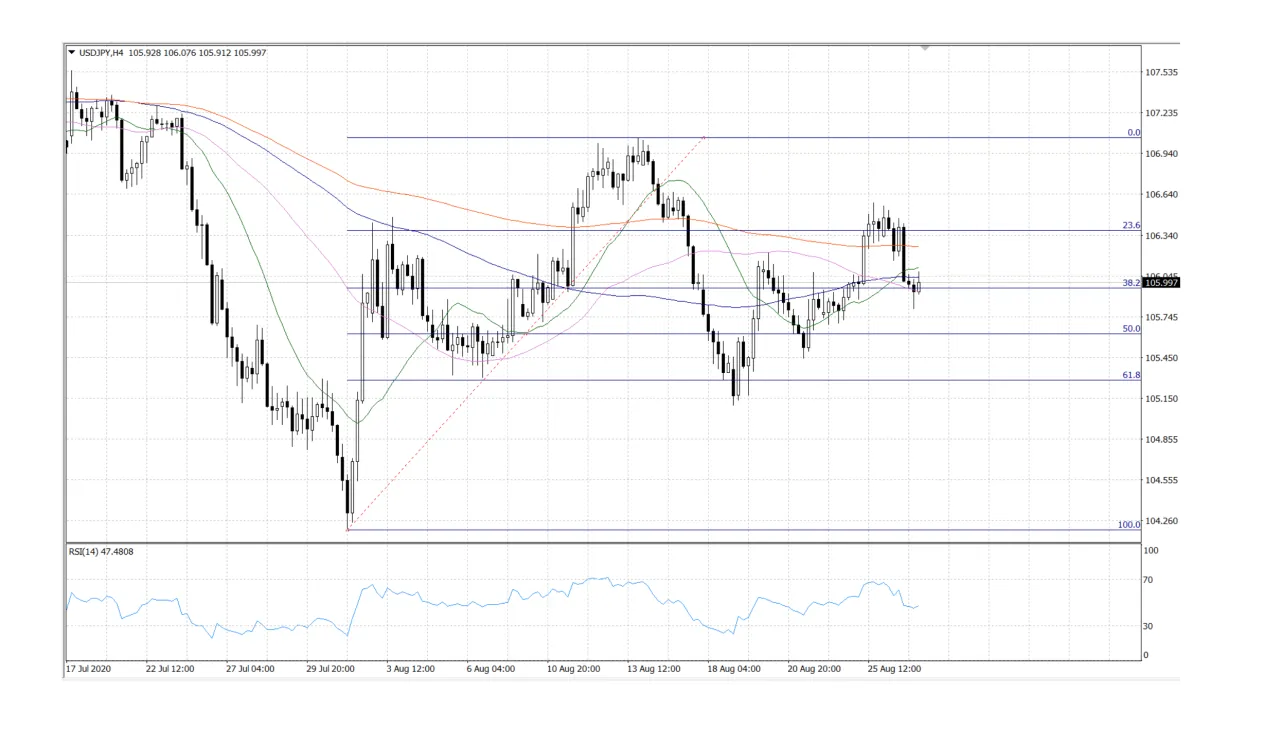
Task: Click the current price tag 105.997
Action: pos(1162,283)
